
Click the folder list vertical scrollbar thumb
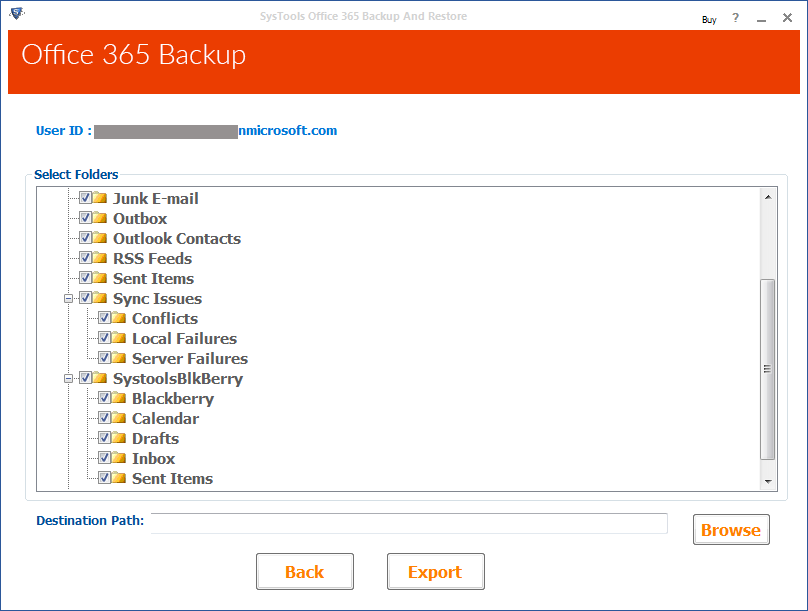(768, 369)
